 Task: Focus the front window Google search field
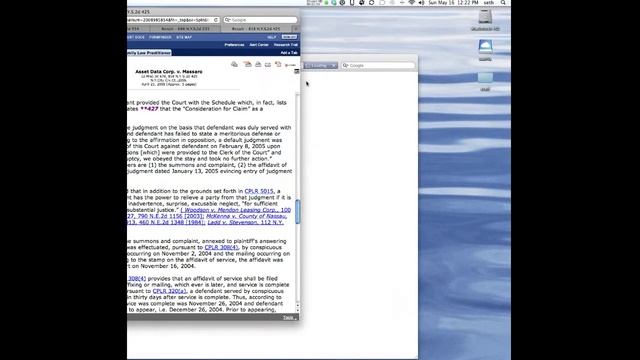click(260, 20)
